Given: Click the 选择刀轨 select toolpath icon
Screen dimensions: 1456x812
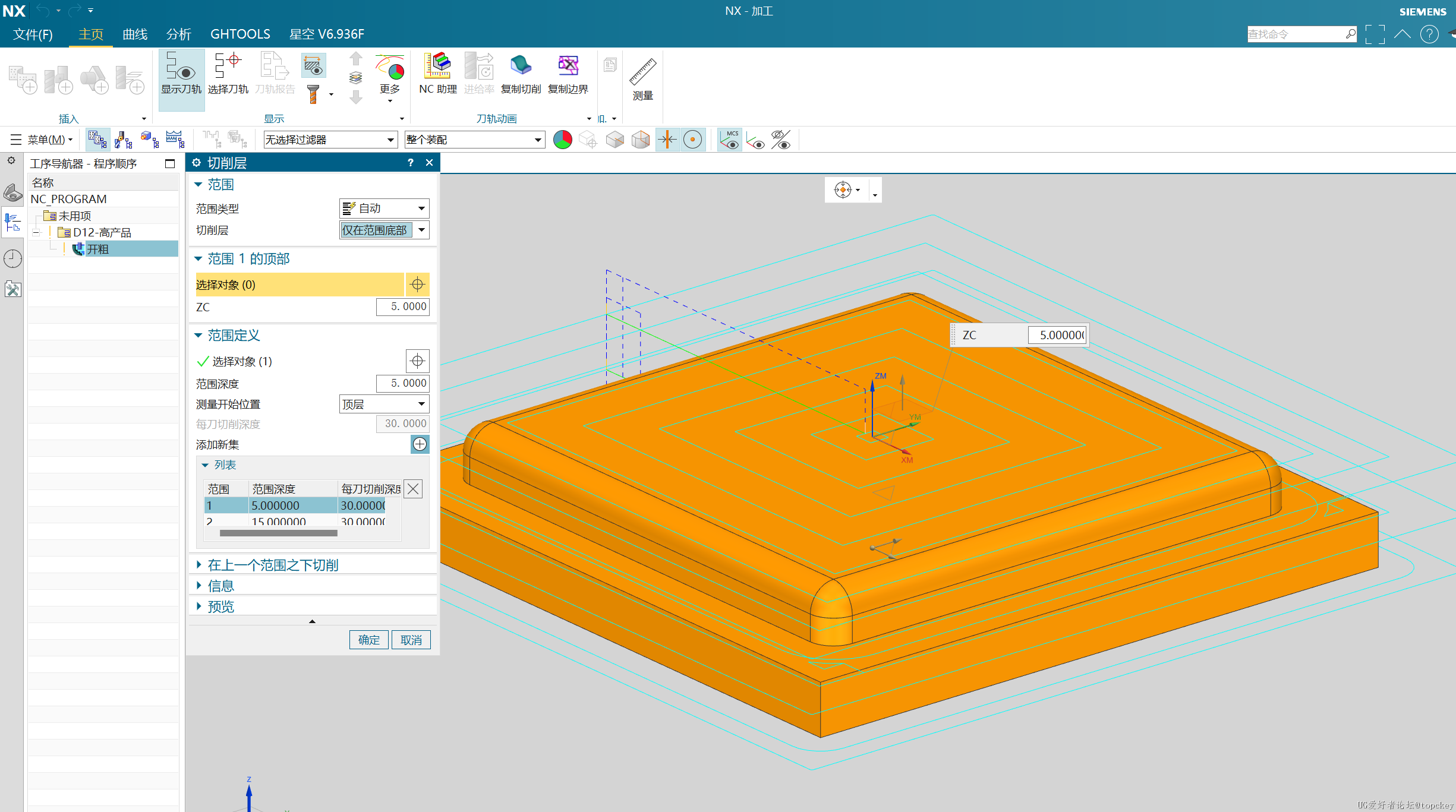Looking at the screenshot, I should click(x=228, y=74).
